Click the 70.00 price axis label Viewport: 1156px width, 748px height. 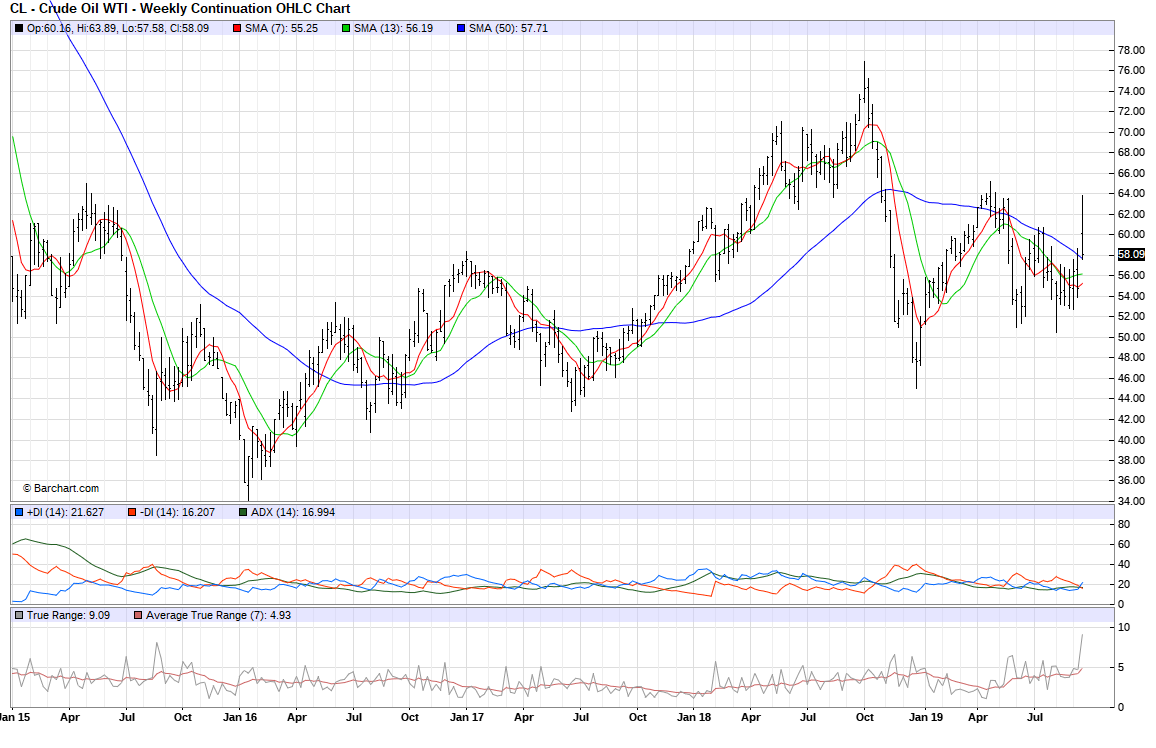tap(1131, 132)
